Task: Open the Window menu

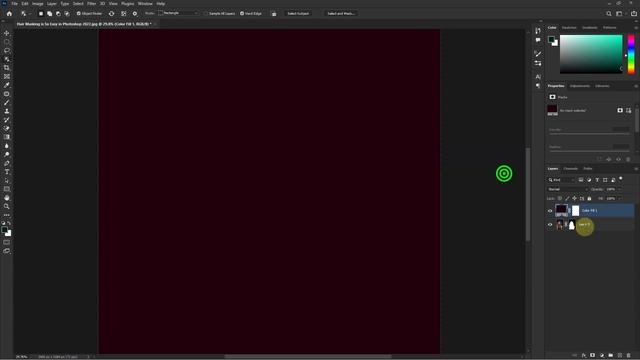Action: [145, 4]
